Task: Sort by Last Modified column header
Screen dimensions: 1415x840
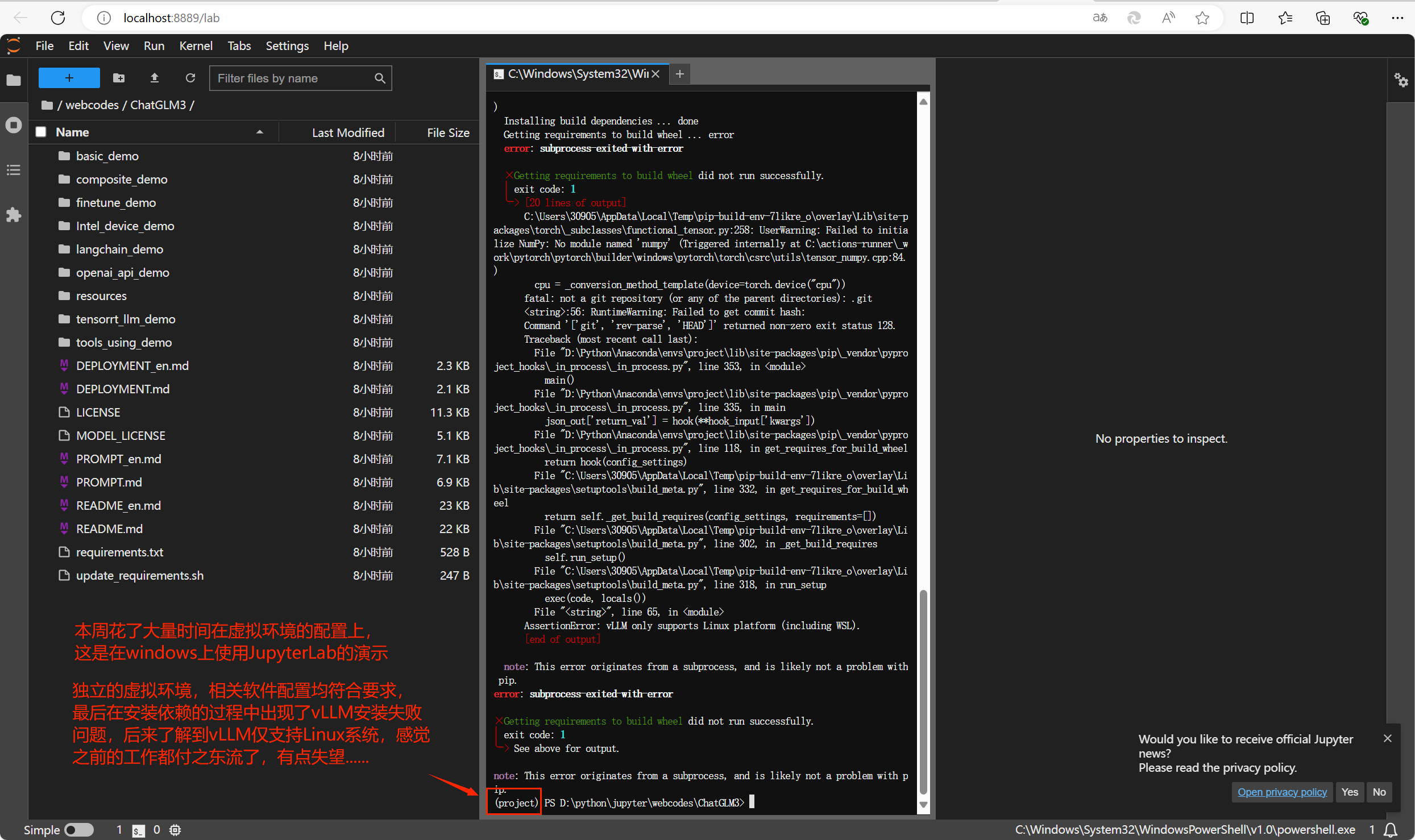Action: 348,132
